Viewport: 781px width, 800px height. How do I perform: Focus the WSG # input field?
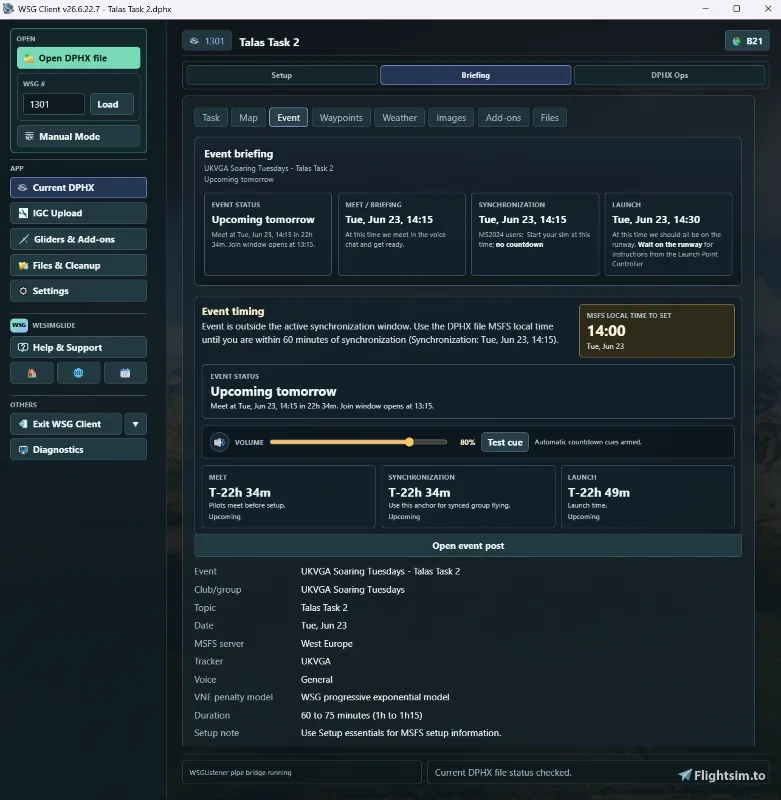(53, 104)
